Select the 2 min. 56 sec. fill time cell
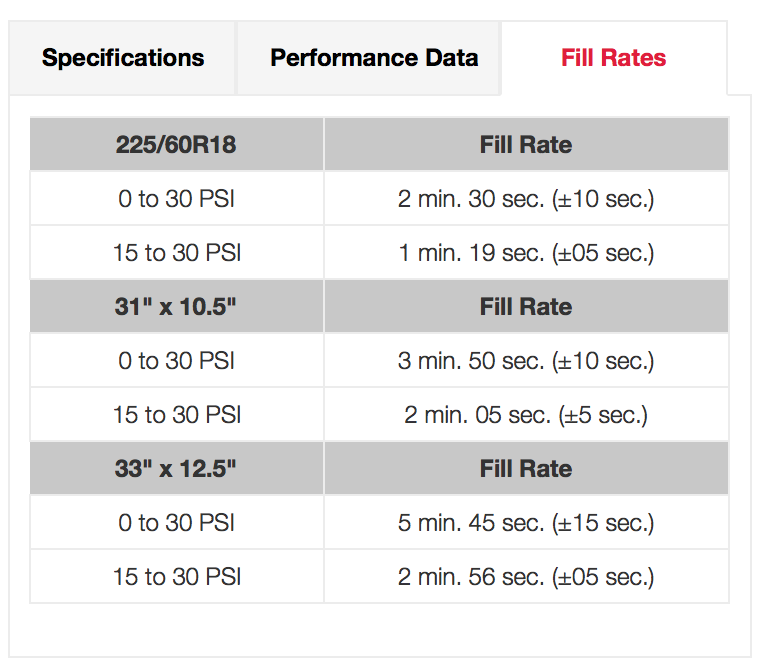Image resolution: width=764 pixels, height=672 pixels. tap(526, 577)
